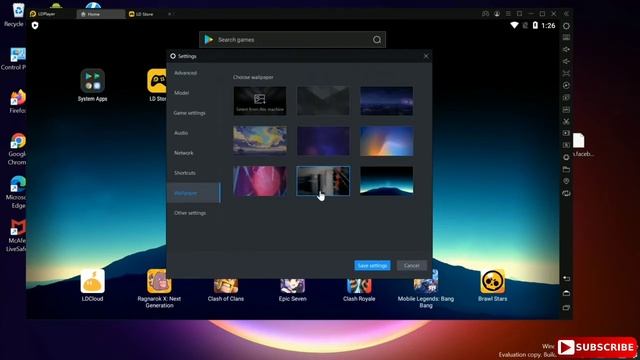Image resolution: width=640 pixels, height=360 pixels.
Task: Open System Apps folder on home screen
Action: coord(93,85)
